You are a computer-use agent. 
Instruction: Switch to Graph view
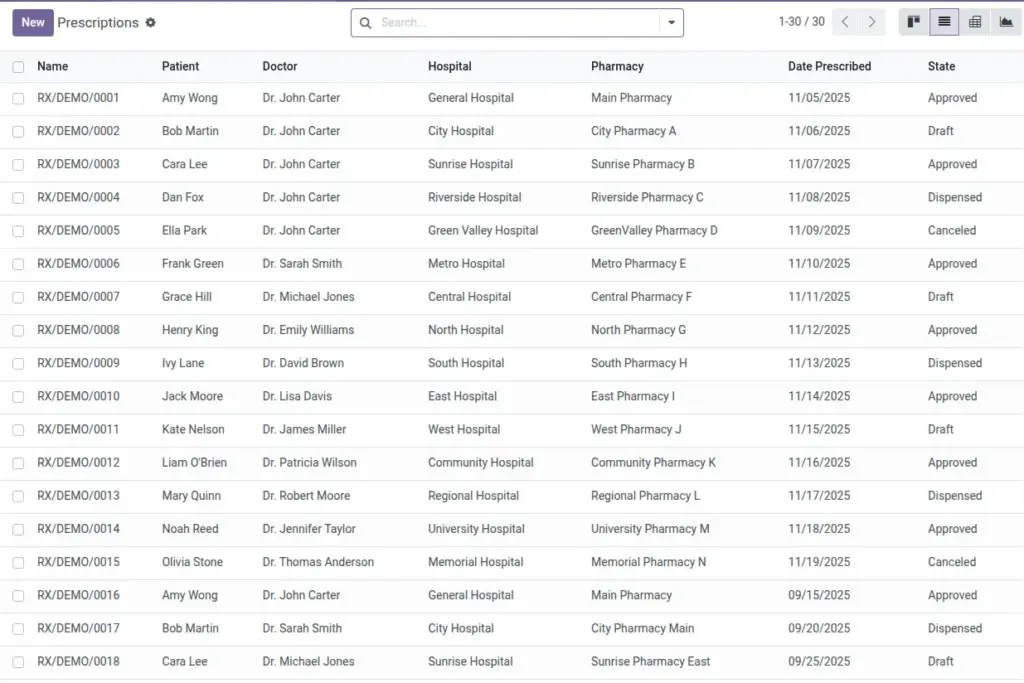(x=1006, y=22)
